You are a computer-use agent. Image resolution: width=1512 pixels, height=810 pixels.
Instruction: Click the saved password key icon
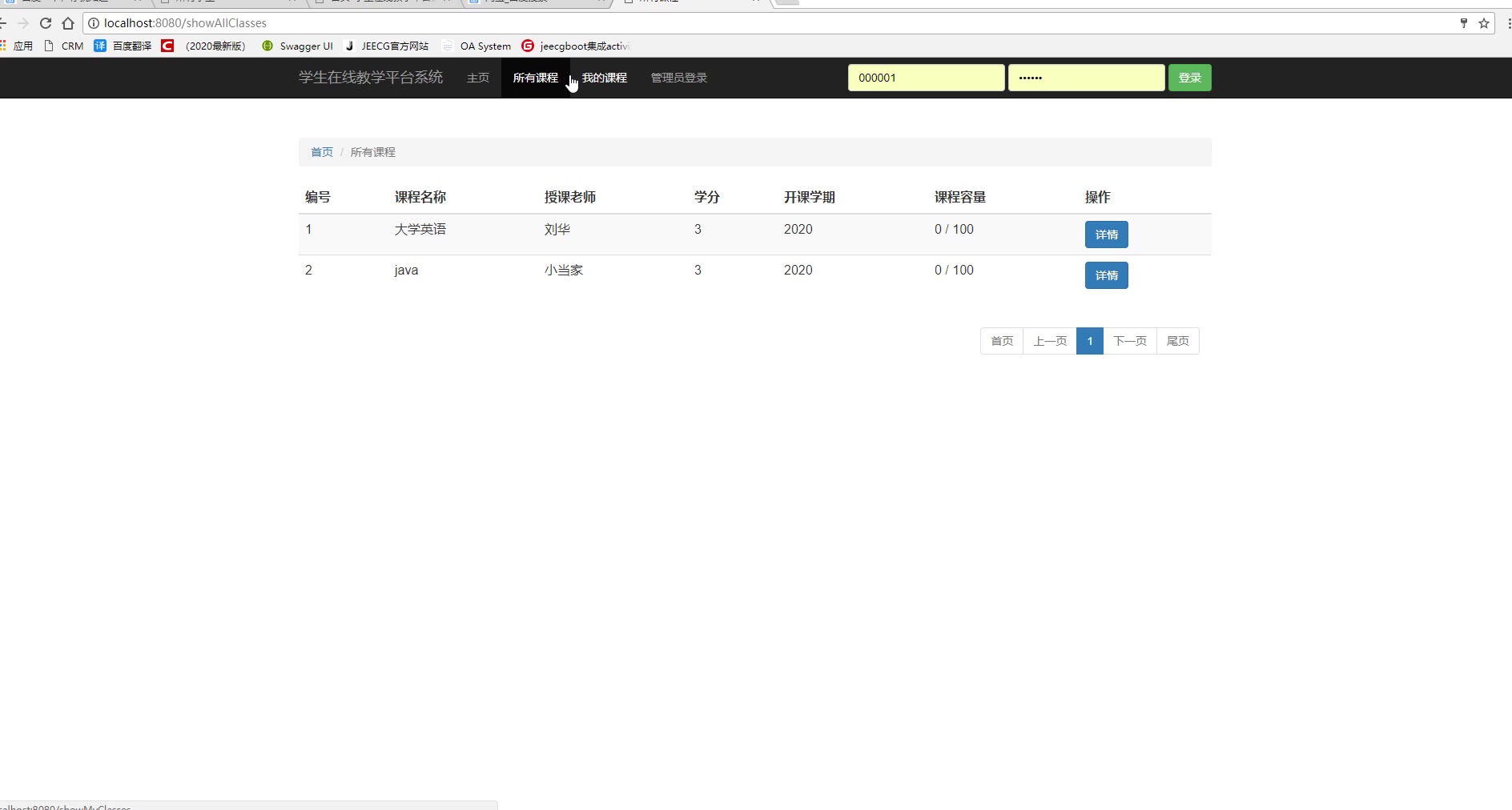pyautogui.click(x=1464, y=23)
